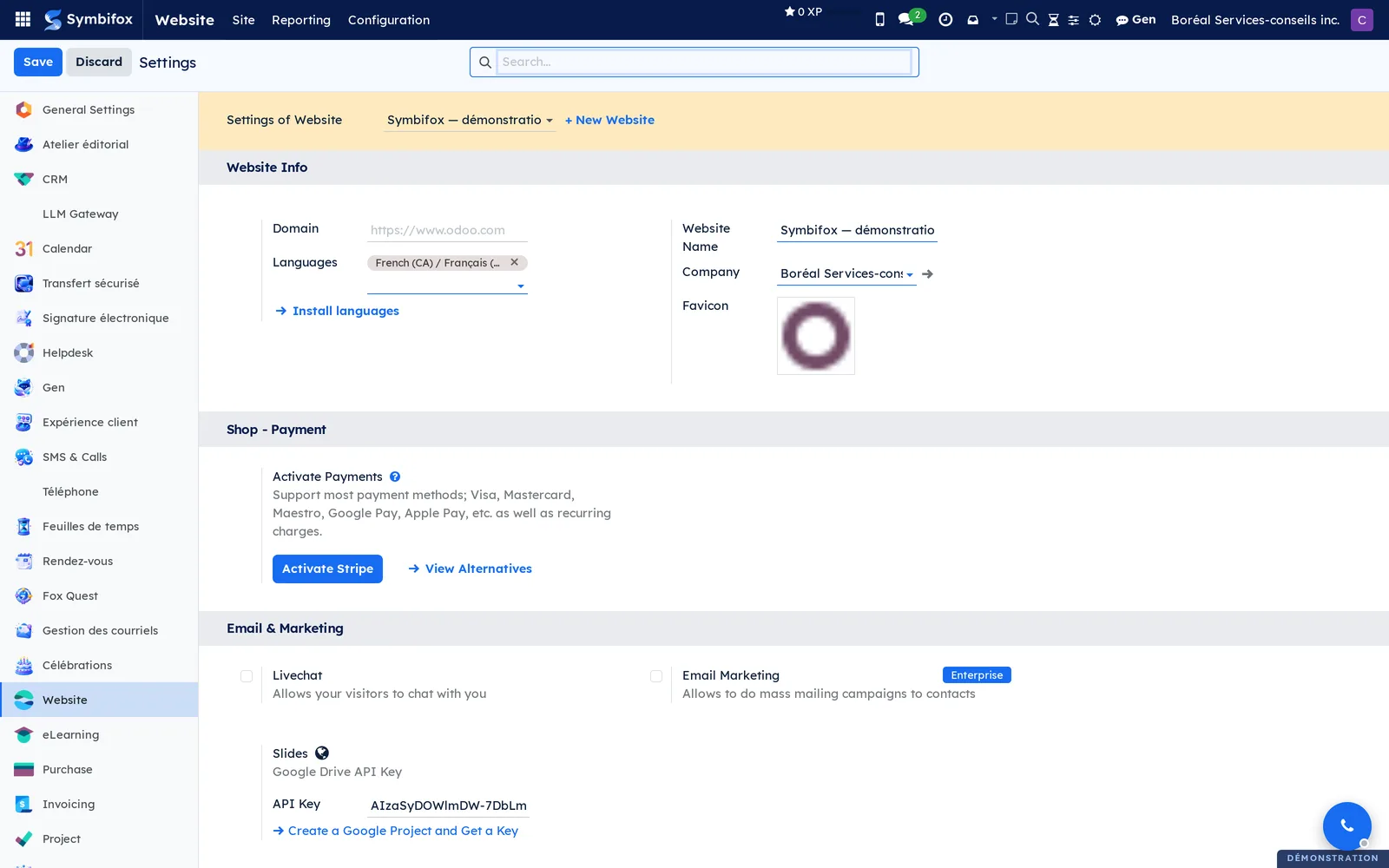The image size is (1389, 868).
Task: Click the Symbifox logo
Action: coord(89,19)
